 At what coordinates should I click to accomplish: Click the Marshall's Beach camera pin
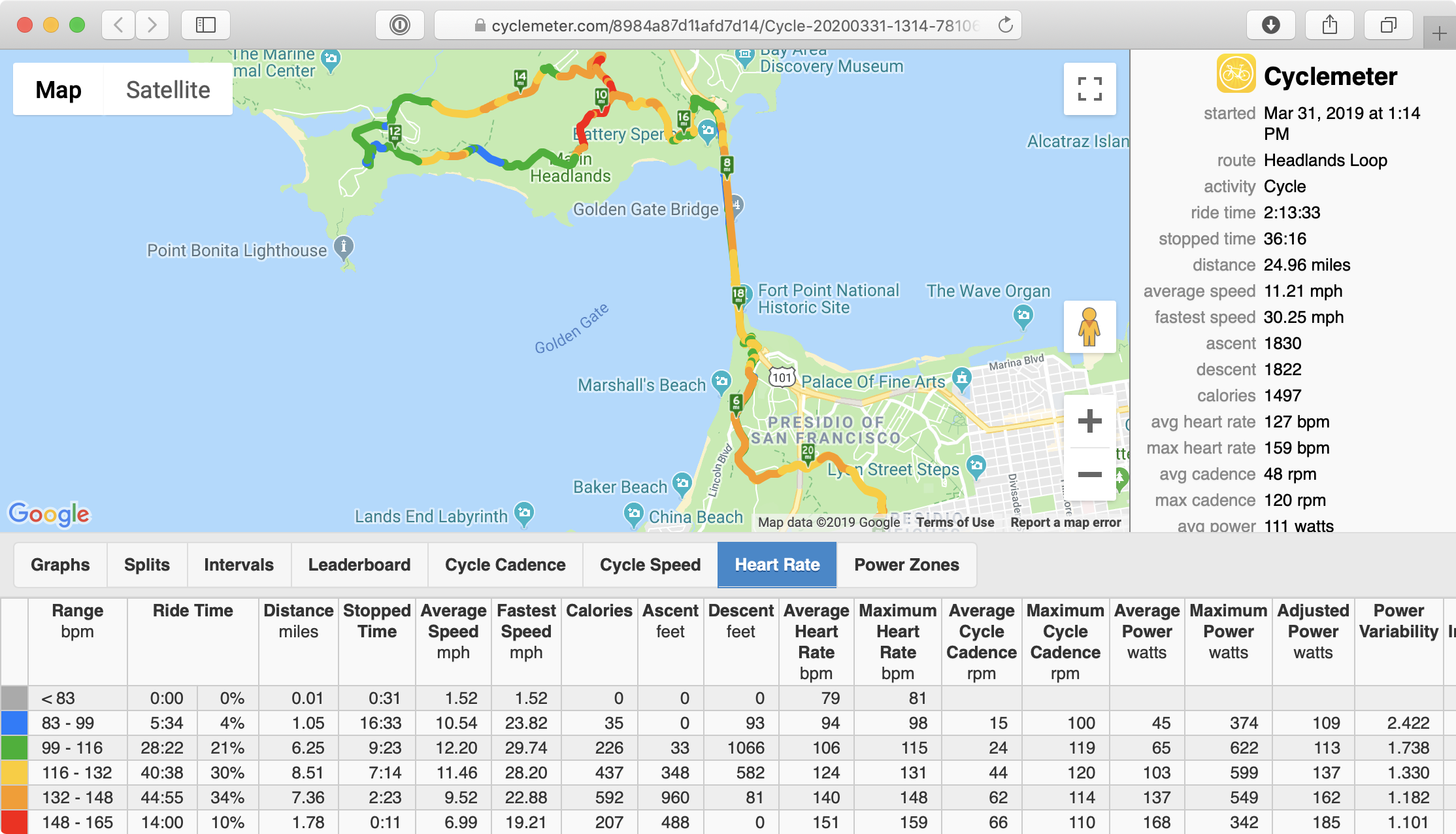pyautogui.click(x=721, y=382)
